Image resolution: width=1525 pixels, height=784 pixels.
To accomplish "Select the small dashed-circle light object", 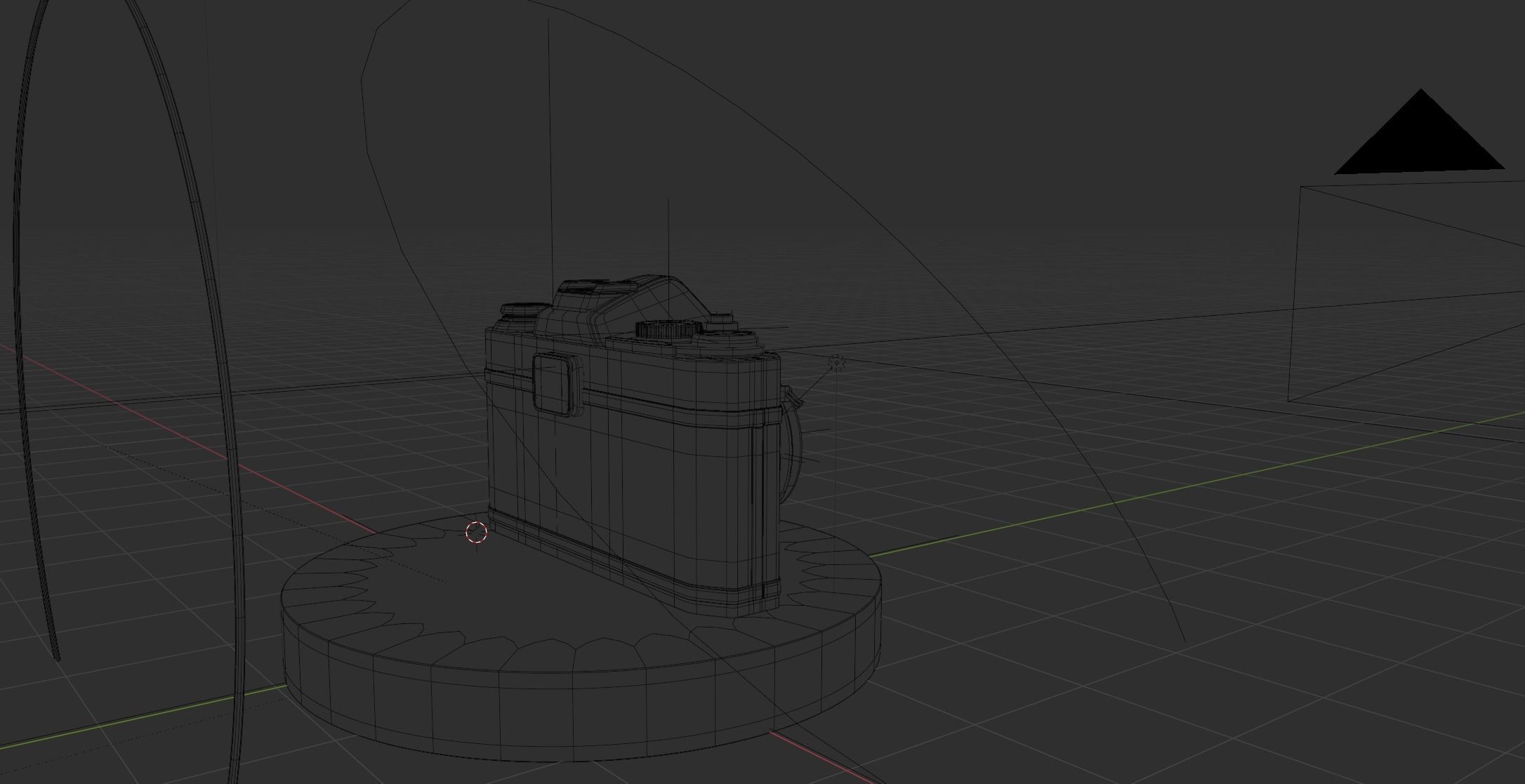I will (836, 363).
